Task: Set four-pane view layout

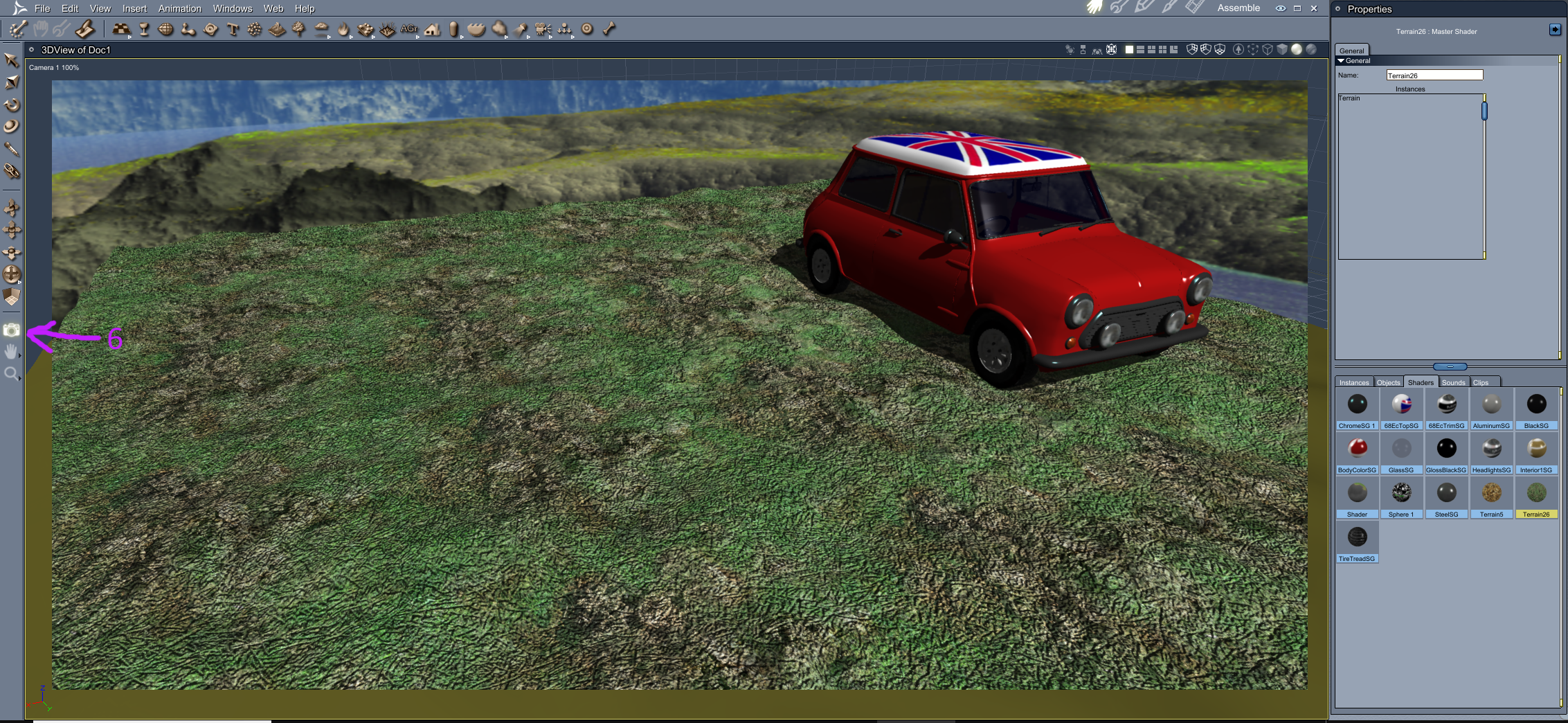Action: tap(1162, 49)
